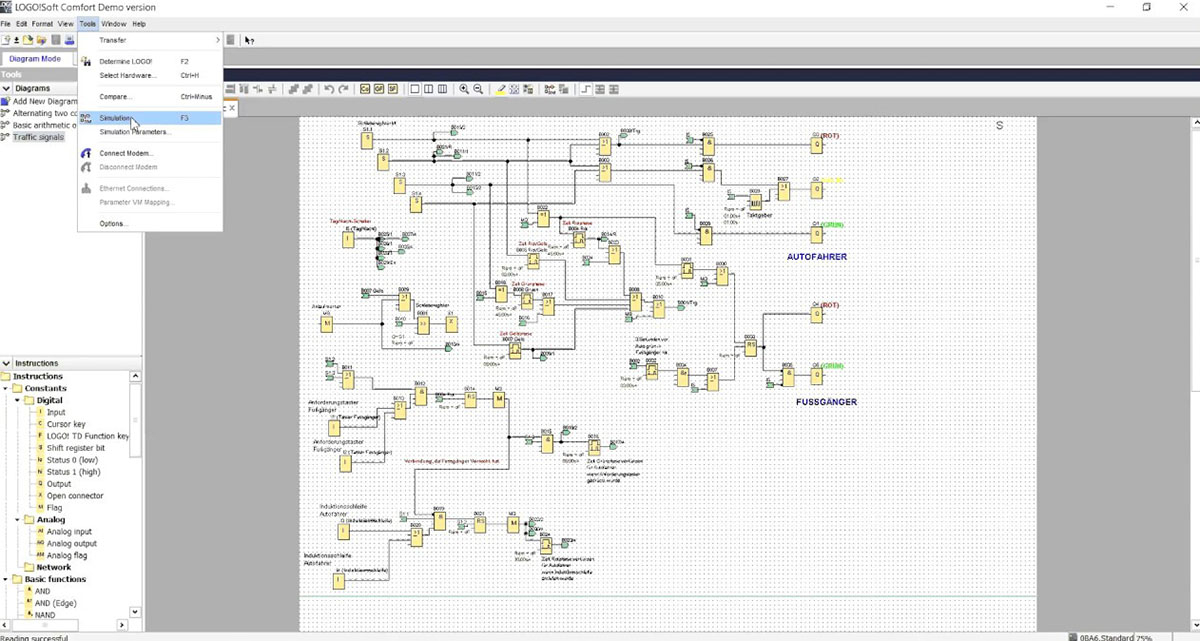Click the first yellow 'Co' block icon
The image size is (1200, 641).
(366, 89)
